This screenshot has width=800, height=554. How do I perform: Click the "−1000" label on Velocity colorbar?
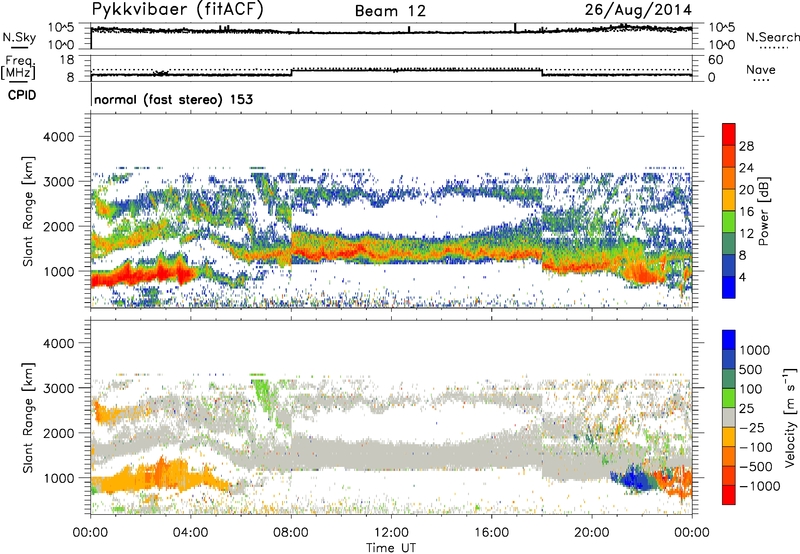759,486
